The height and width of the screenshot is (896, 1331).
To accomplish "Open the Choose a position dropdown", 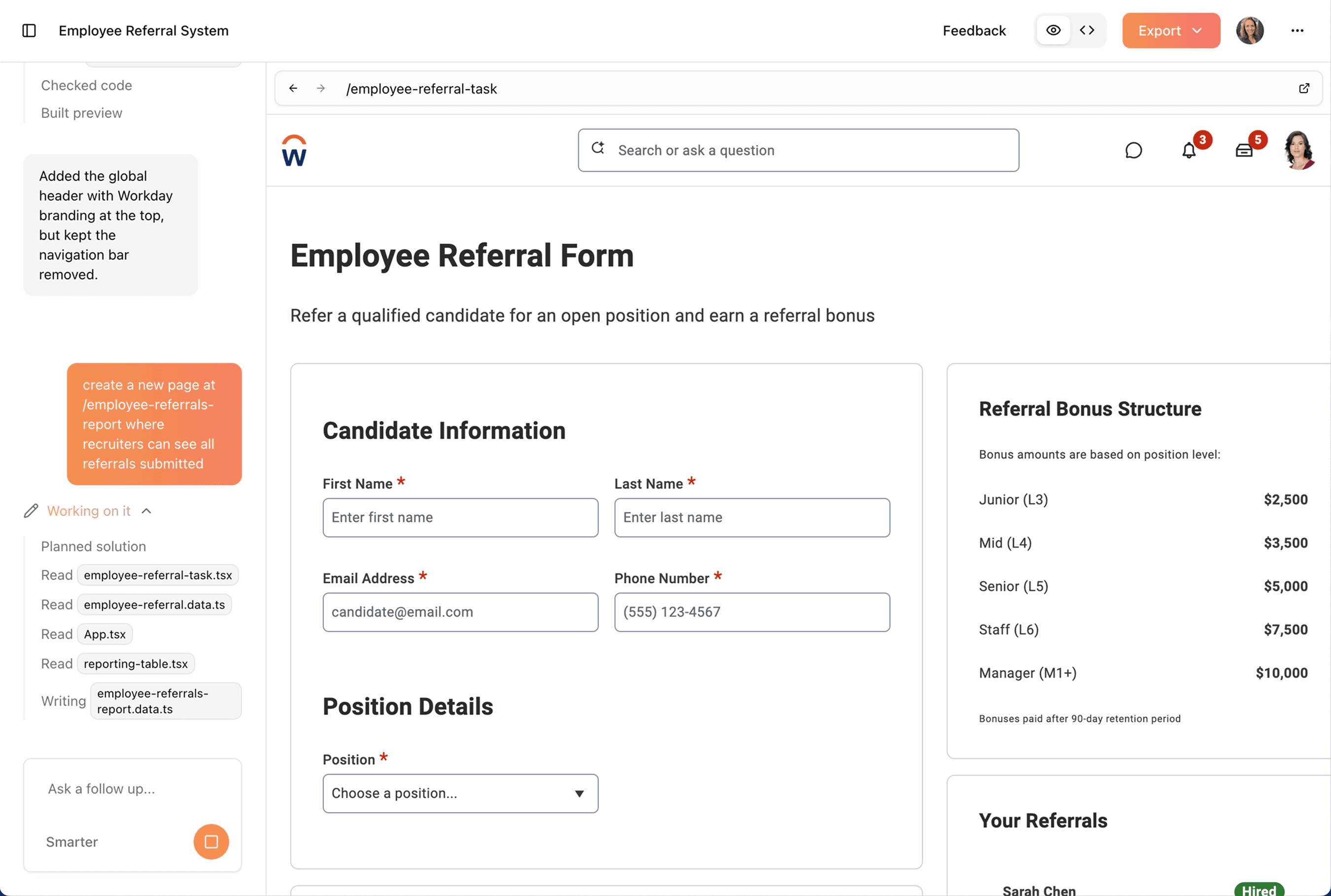I will click(x=460, y=793).
